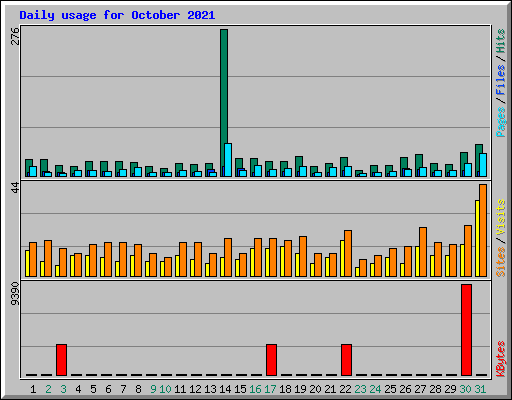
Task: Click green weekend day label '16'
Action: (x=255, y=389)
